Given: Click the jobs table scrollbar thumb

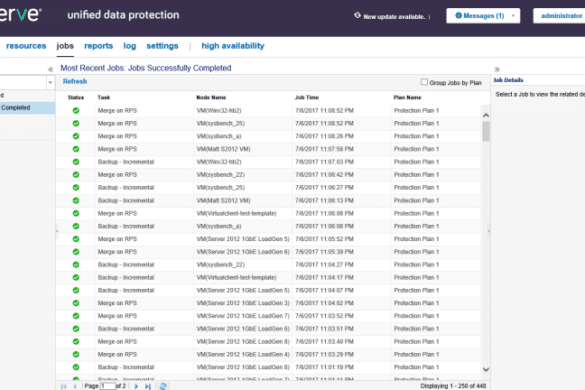Looking at the screenshot, I should [486, 131].
